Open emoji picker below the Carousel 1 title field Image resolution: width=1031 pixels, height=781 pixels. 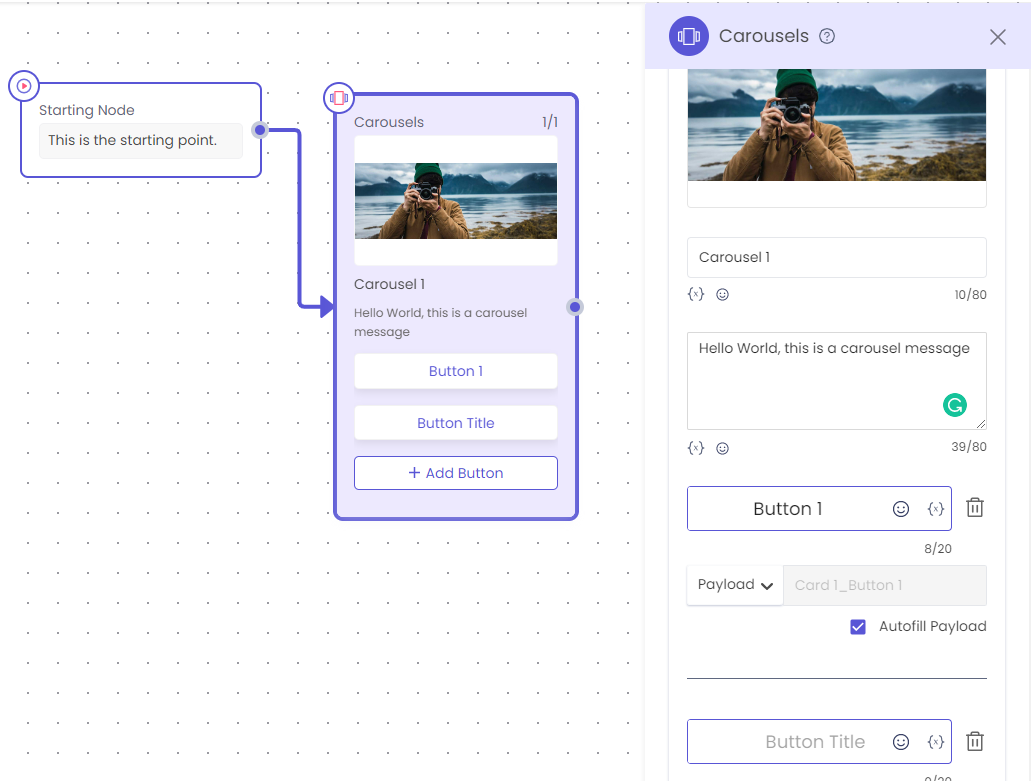pos(722,295)
